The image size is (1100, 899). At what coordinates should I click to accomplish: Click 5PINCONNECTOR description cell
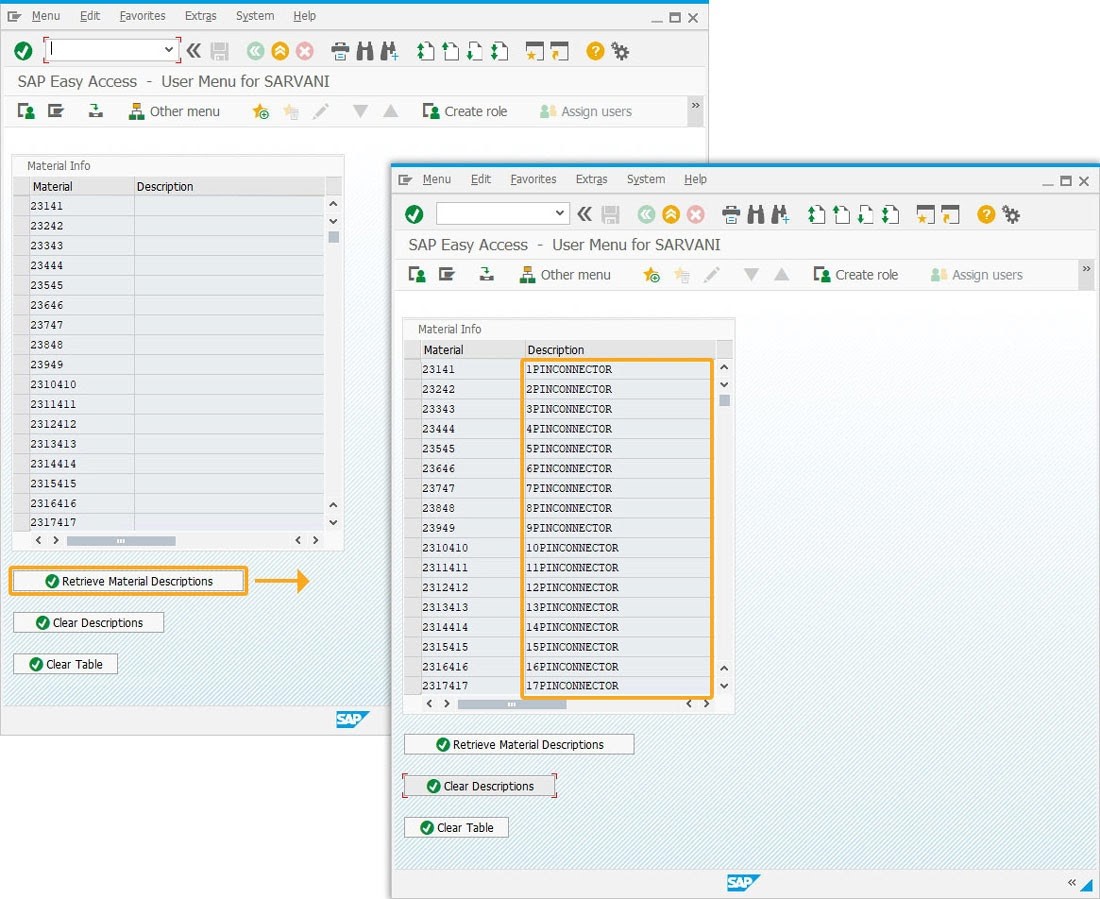click(617, 448)
